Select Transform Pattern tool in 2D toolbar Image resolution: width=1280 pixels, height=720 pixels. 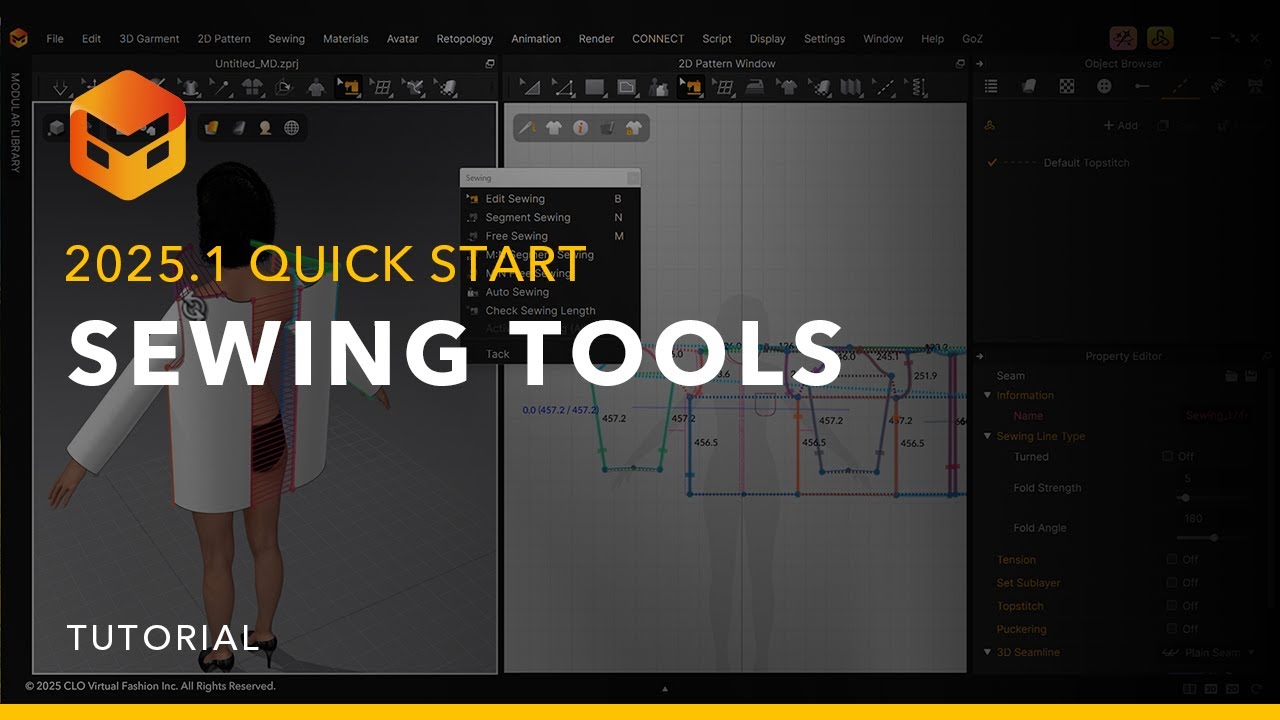coord(531,87)
